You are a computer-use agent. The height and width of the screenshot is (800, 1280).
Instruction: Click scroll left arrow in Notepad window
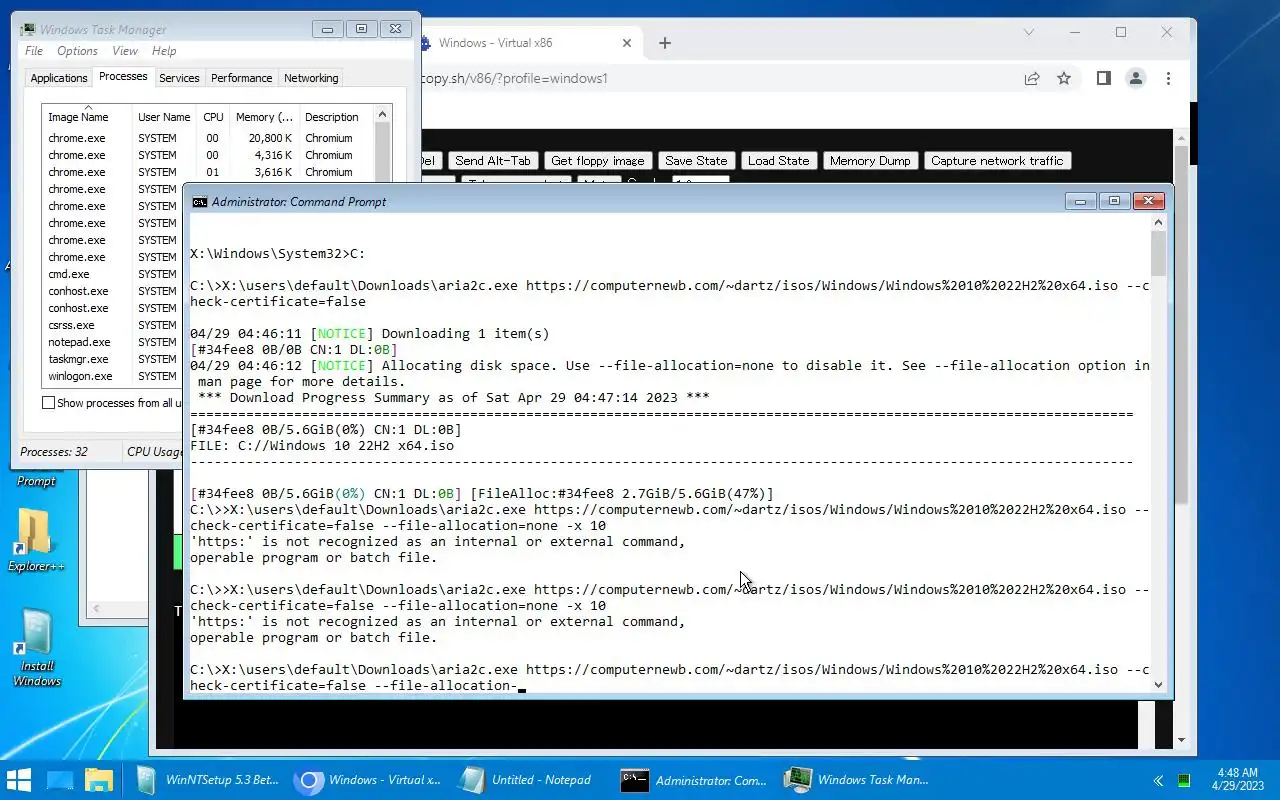[x=97, y=608]
